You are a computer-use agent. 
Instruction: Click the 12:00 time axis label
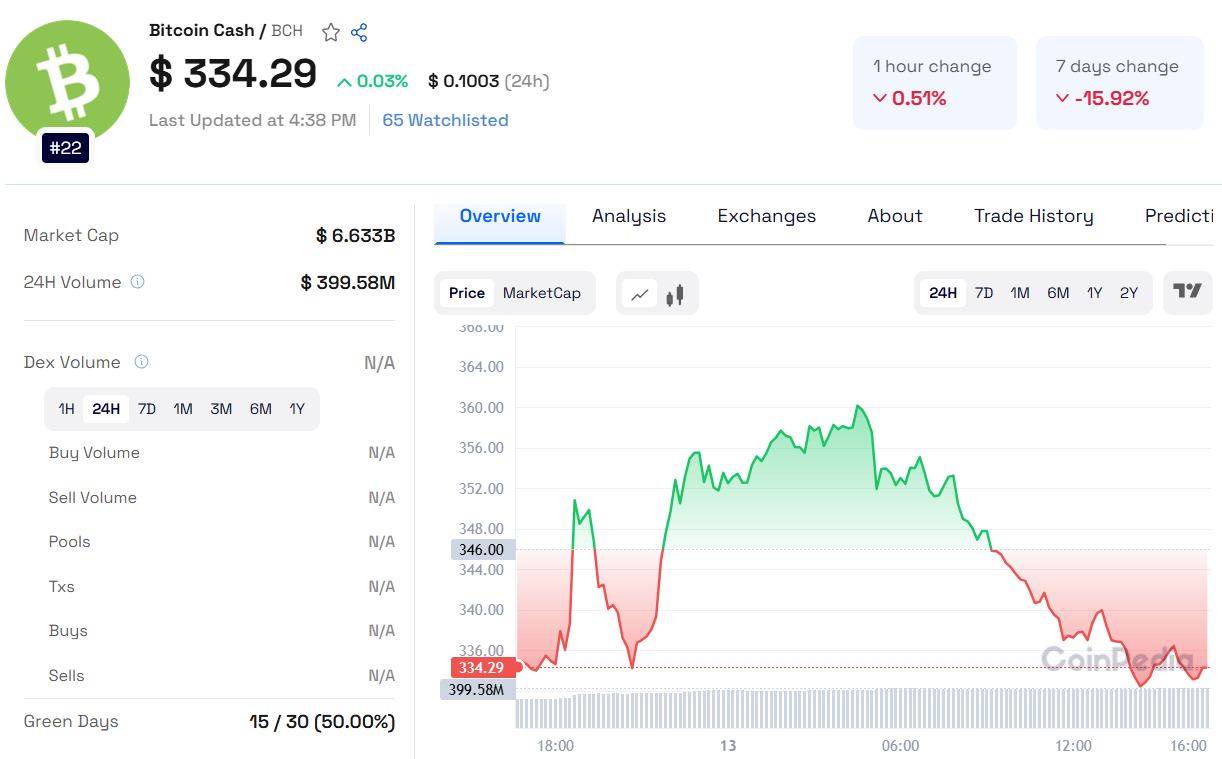1074,746
